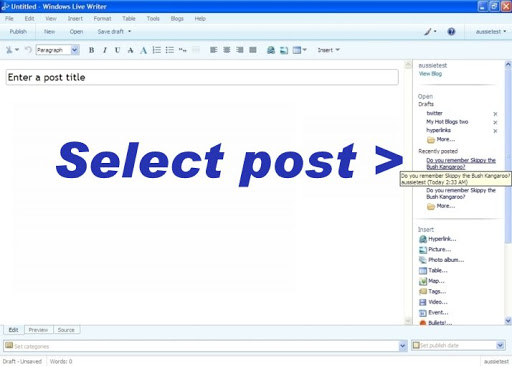The image size is (512, 366).
Task: Open the help question mark icon
Action: 451,32
